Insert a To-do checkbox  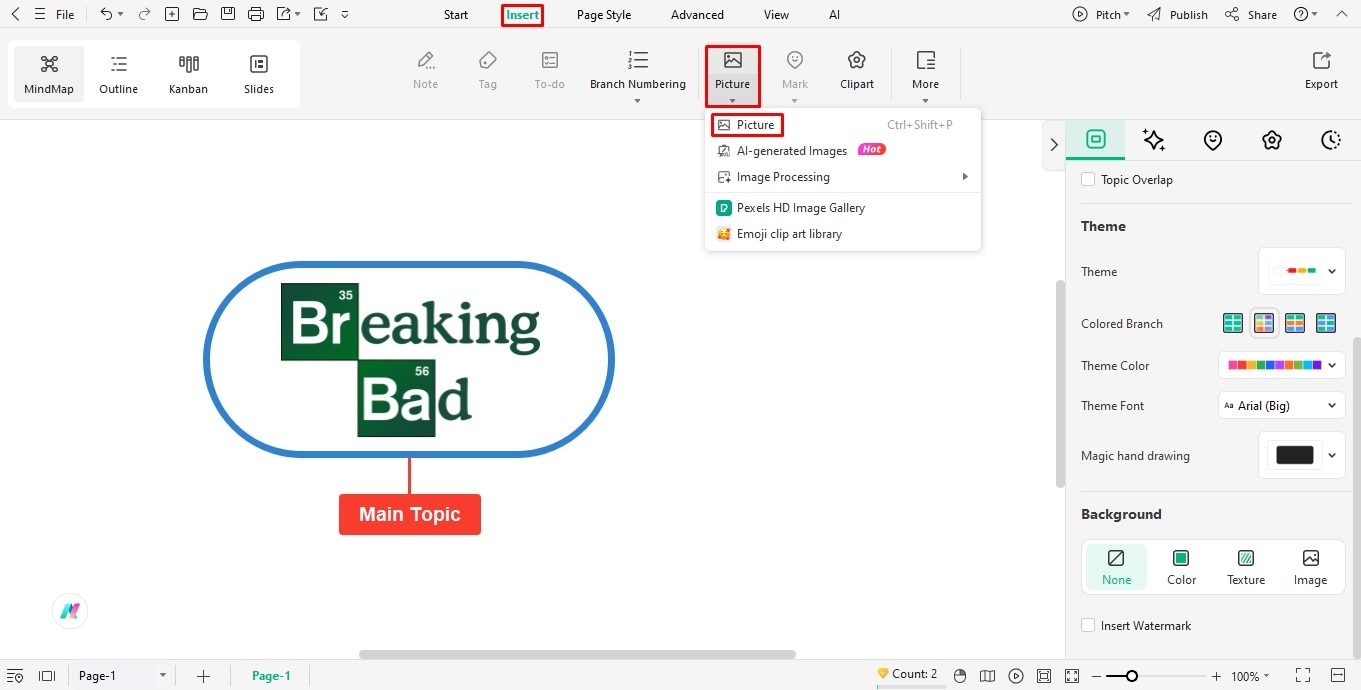(x=549, y=71)
